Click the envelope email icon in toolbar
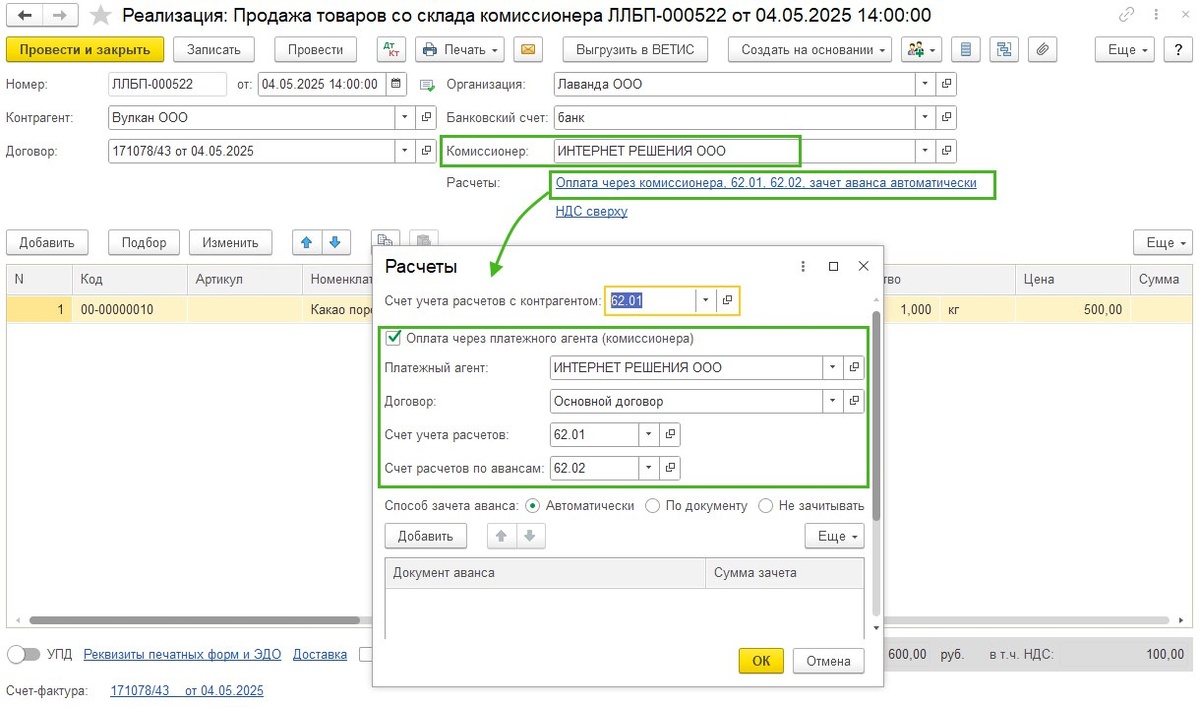The width and height of the screenshot is (1200, 707). click(x=528, y=49)
